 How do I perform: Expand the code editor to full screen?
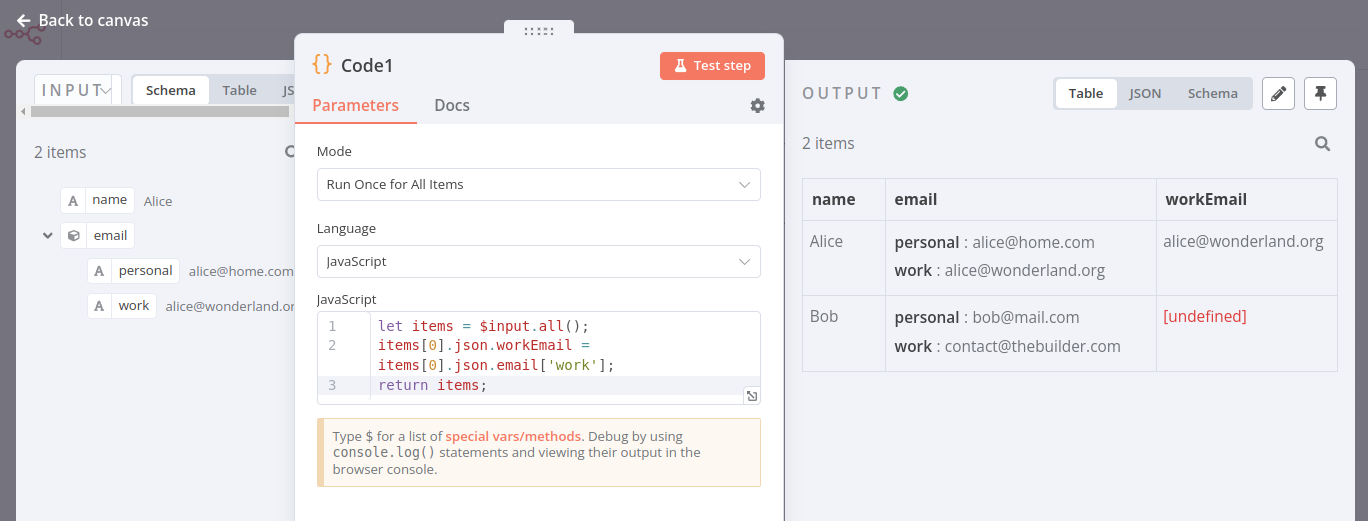click(x=751, y=396)
